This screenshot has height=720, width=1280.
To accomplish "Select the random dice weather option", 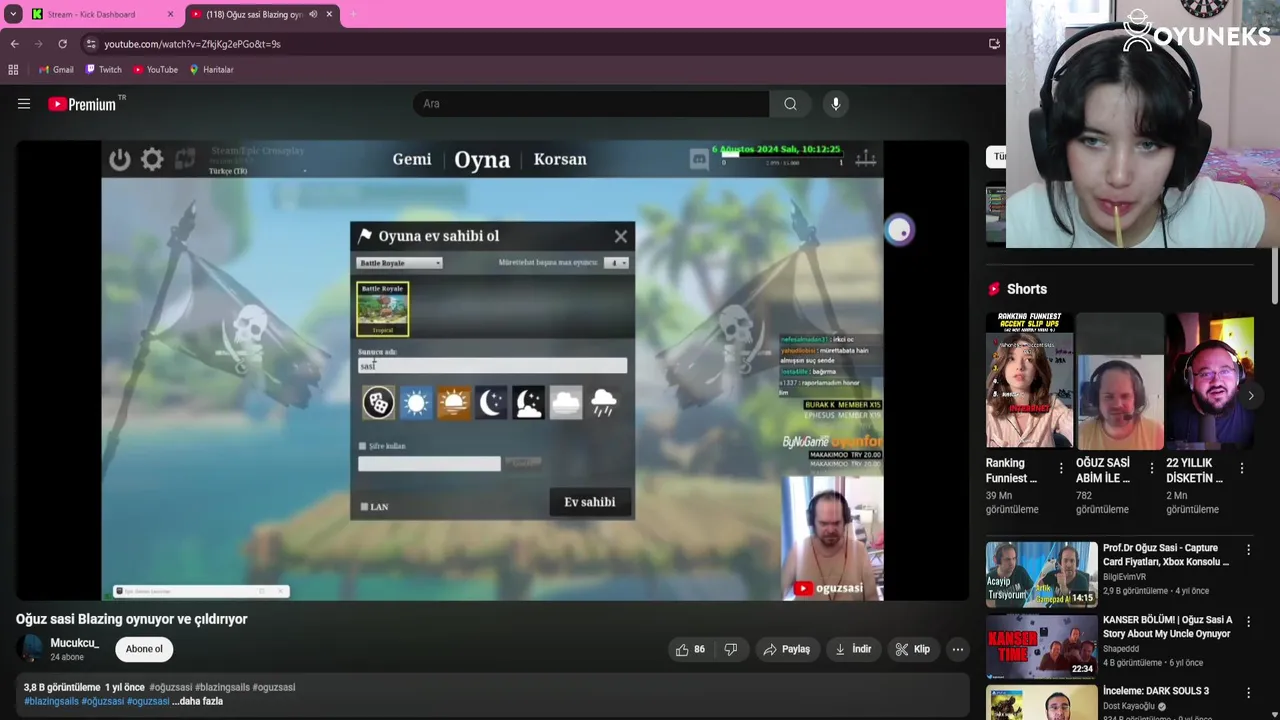I will [x=378, y=403].
